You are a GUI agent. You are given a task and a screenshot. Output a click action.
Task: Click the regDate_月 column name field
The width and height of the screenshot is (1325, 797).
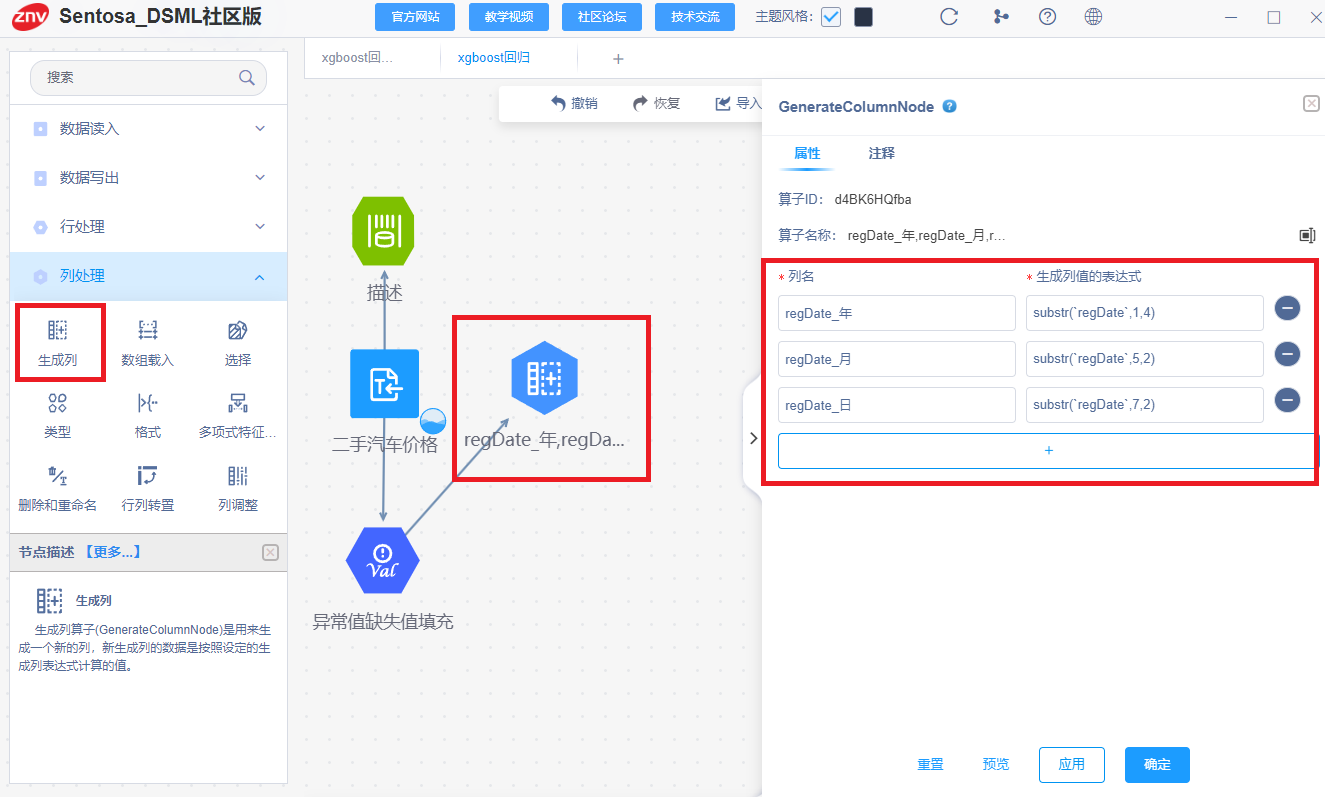897,359
